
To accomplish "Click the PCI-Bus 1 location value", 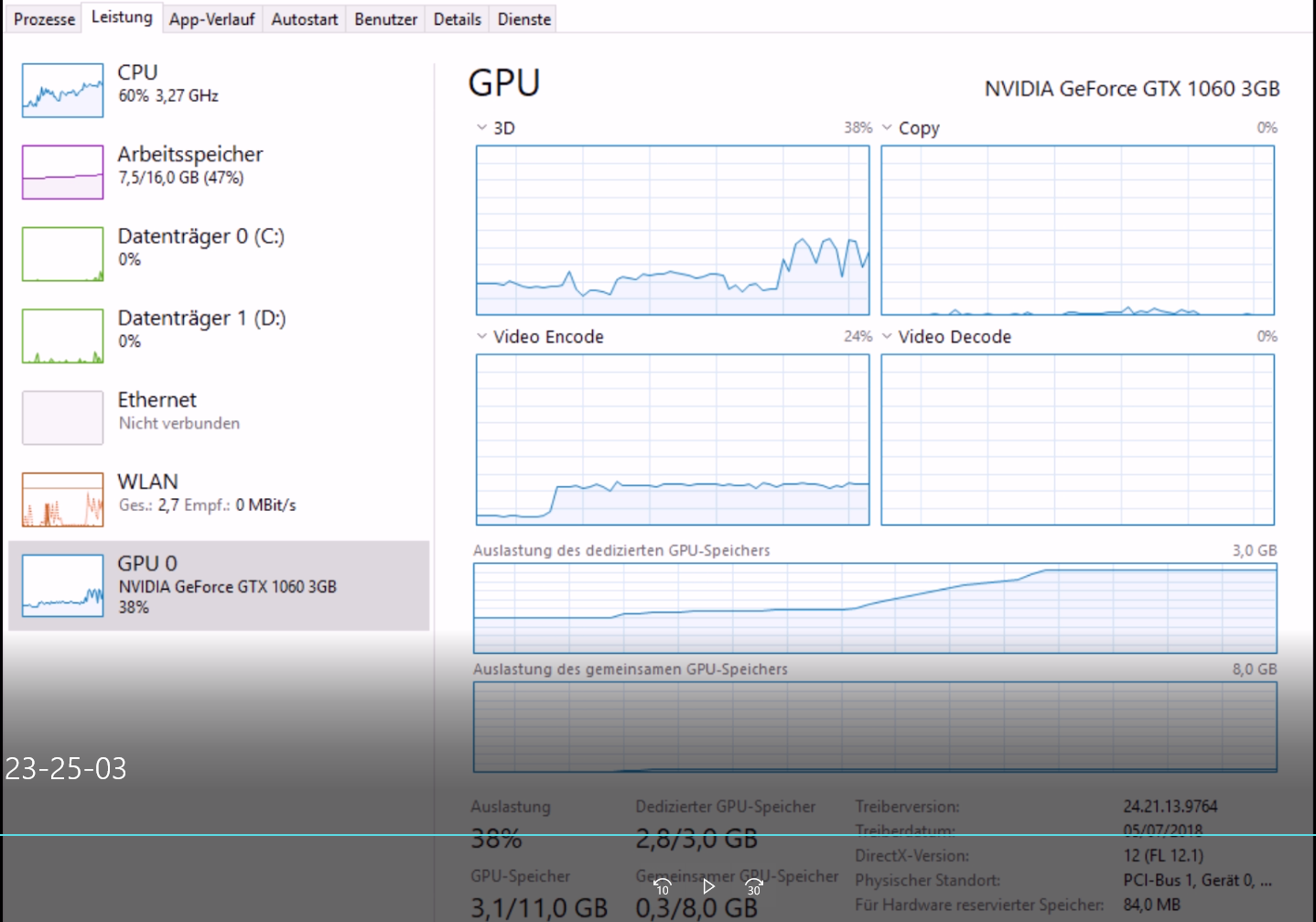I will pyautogui.click(x=1197, y=880).
